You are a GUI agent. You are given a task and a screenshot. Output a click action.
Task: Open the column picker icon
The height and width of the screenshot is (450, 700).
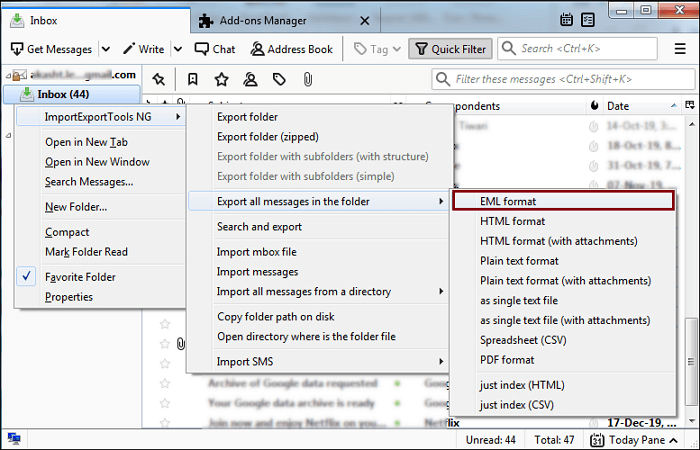(x=690, y=105)
